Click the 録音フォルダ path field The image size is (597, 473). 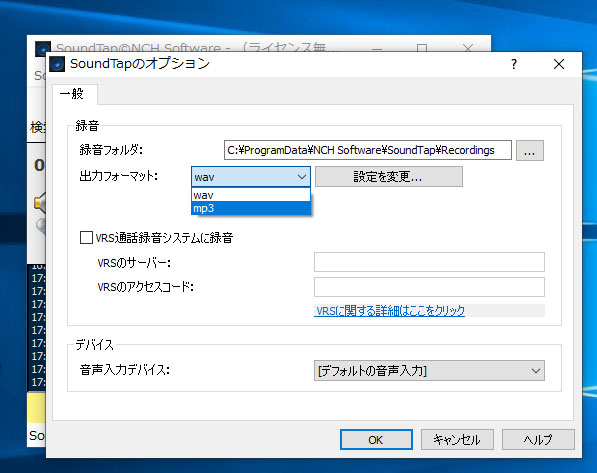pos(367,150)
